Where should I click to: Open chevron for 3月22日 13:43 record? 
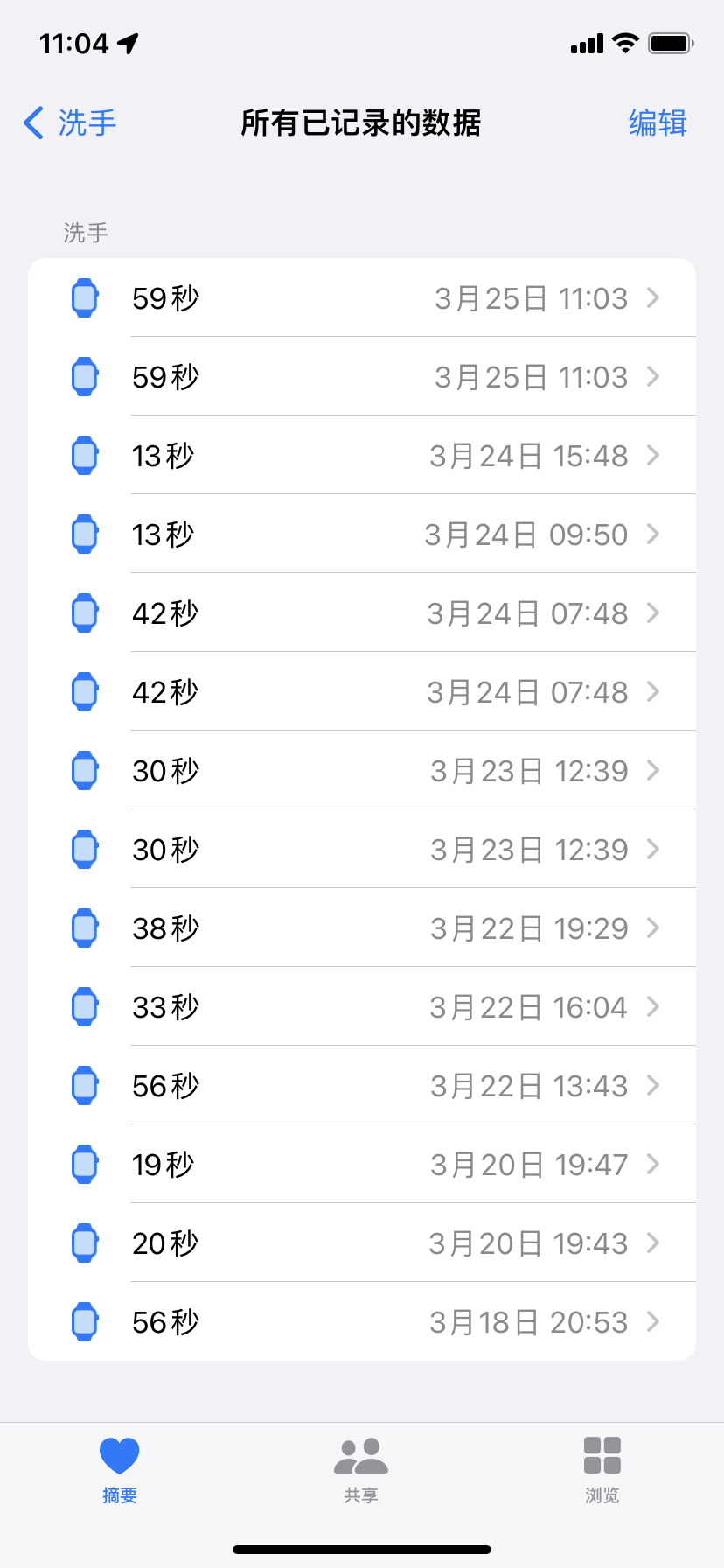653,1085
